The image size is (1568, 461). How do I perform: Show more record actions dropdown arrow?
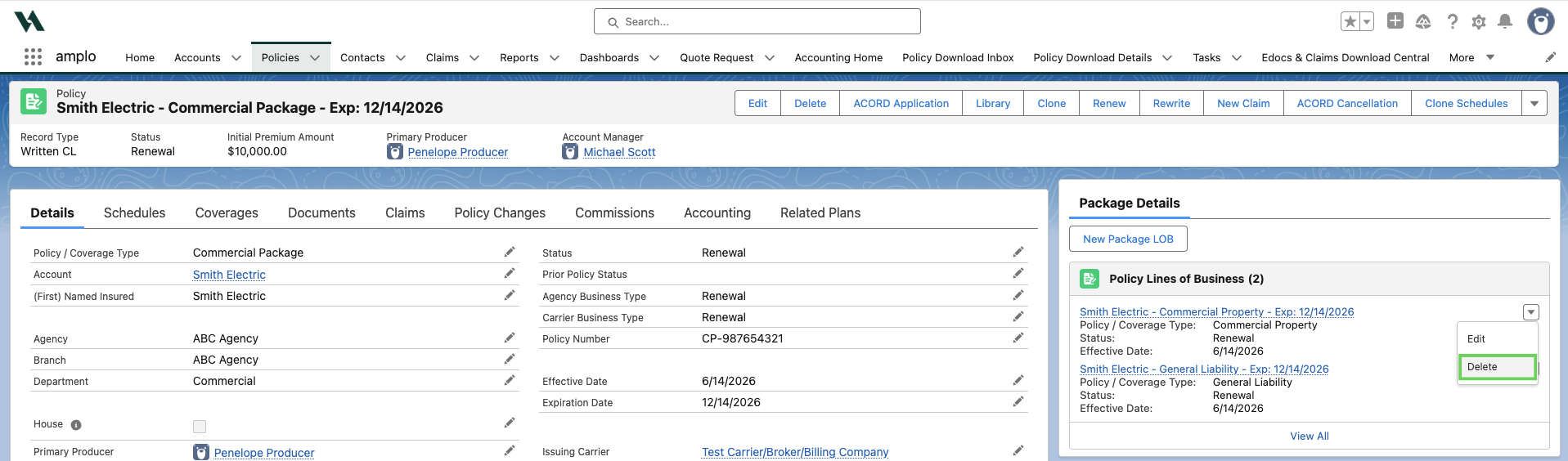coord(1534,103)
